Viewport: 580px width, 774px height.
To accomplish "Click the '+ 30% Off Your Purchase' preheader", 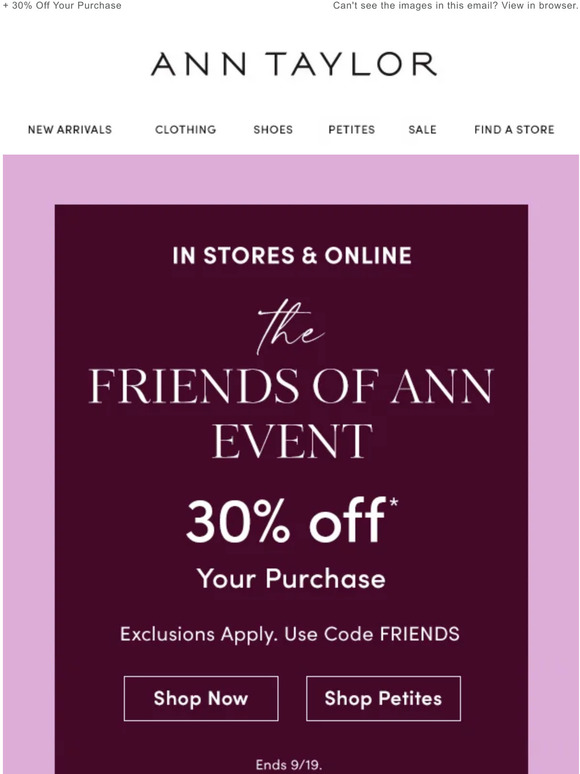I will (62, 6).
